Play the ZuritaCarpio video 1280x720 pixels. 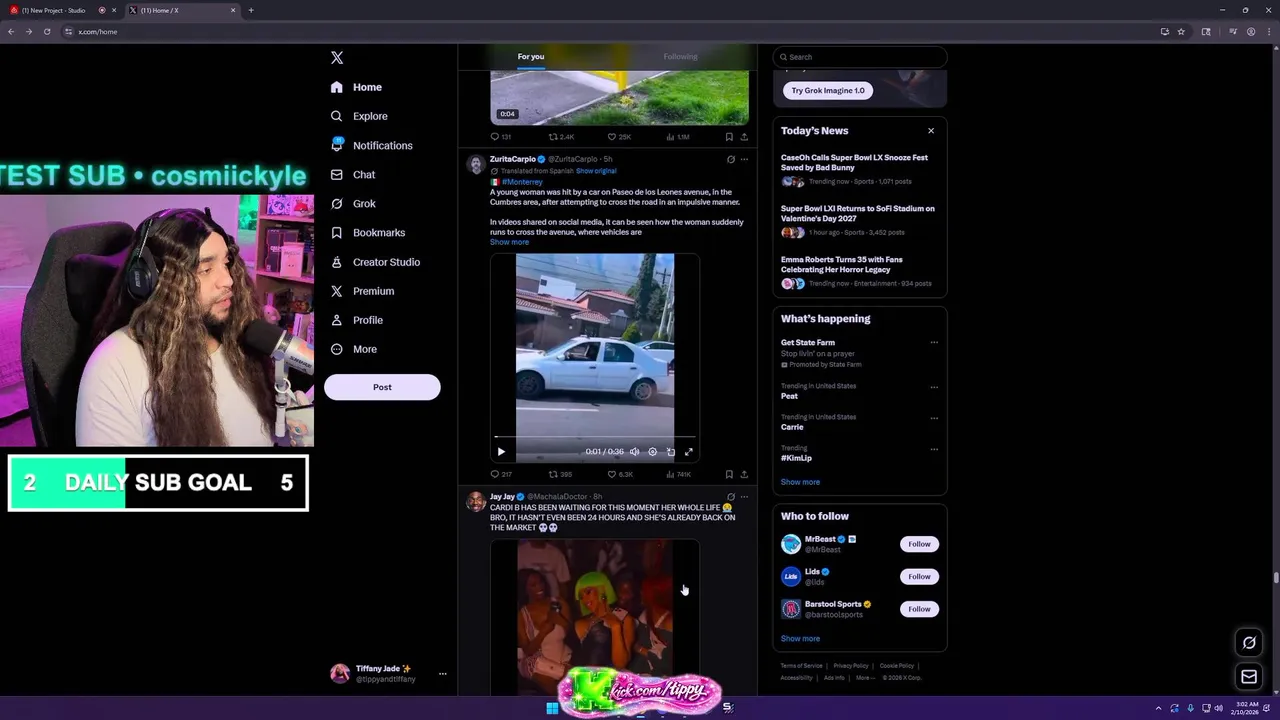pyautogui.click(x=501, y=452)
